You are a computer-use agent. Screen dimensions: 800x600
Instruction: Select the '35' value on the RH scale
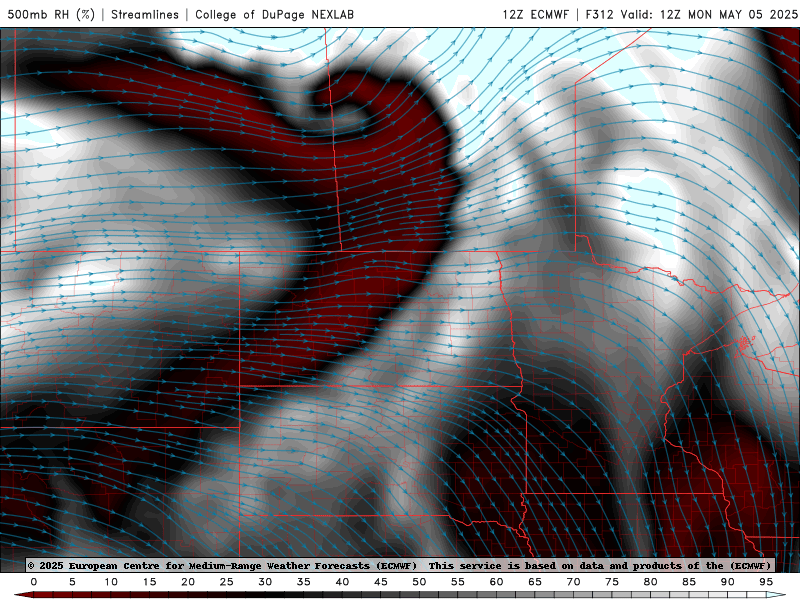pyautogui.click(x=304, y=582)
